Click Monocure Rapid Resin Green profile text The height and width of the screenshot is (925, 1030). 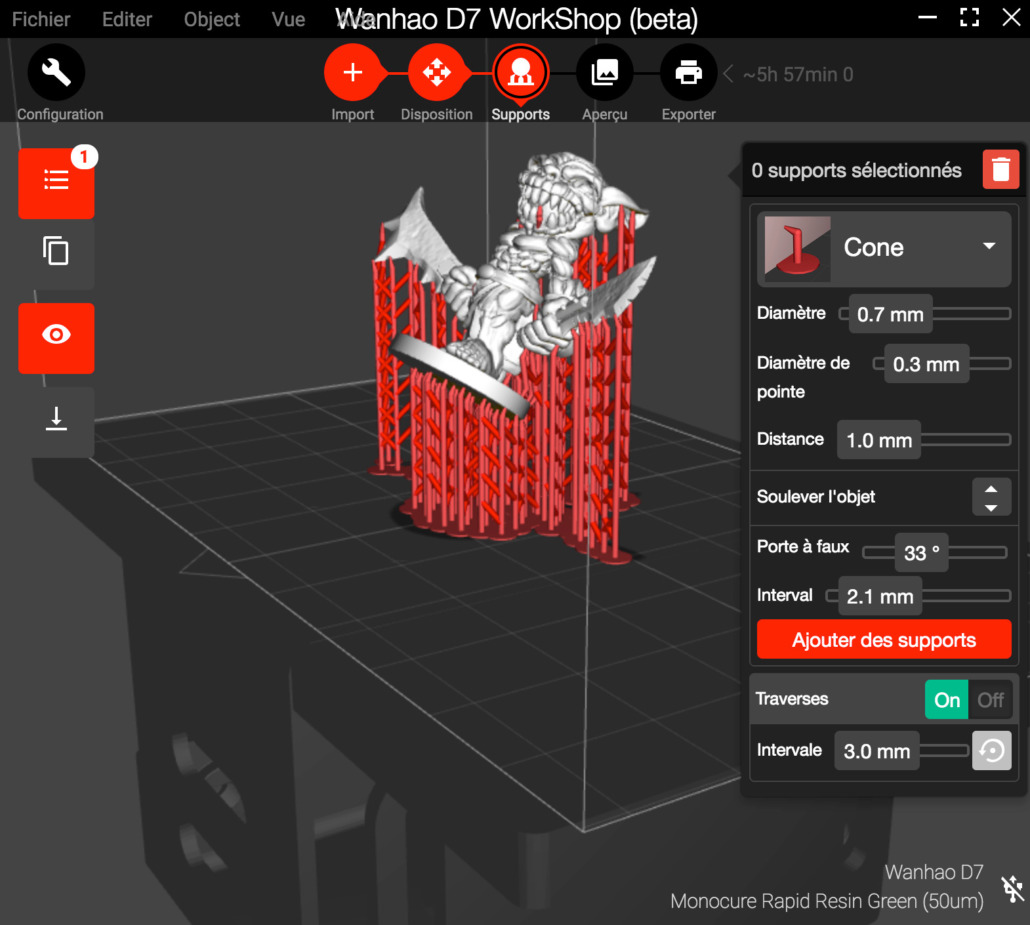(827, 901)
